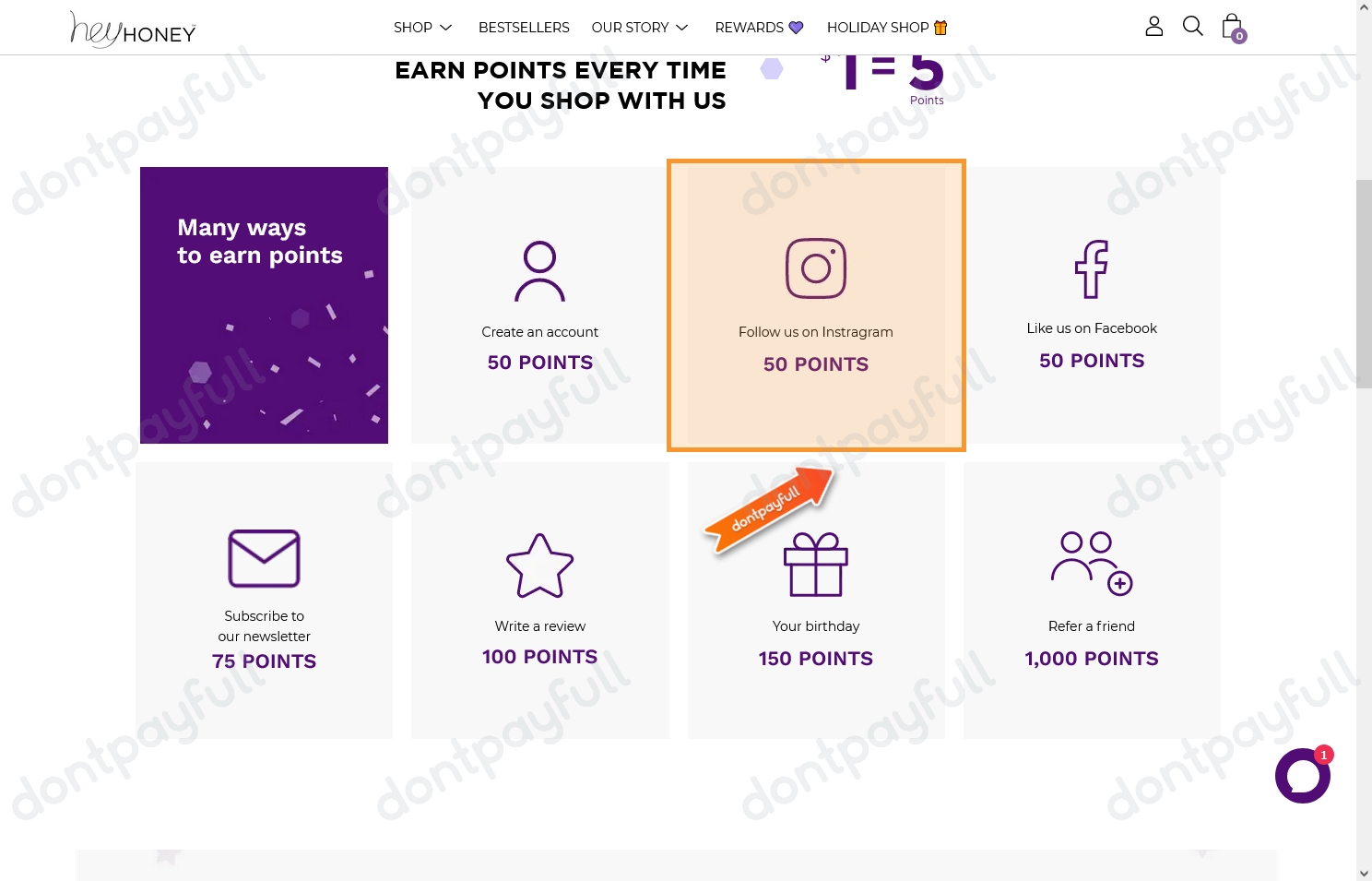Click the gift icon for Your birthday reward
The image size is (1372, 881).
coord(815,566)
